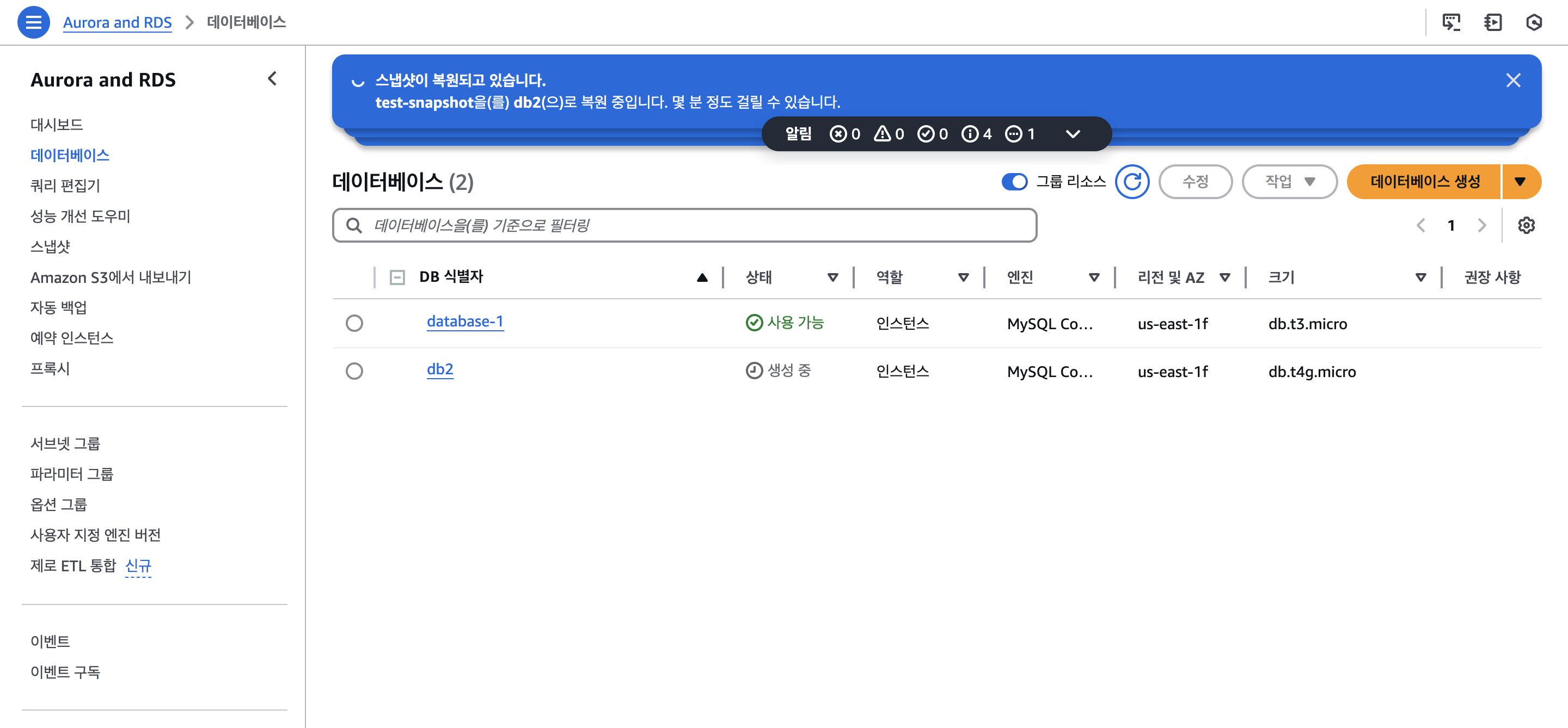
Task: Dismiss the snapshot restore notification banner
Action: point(1512,81)
